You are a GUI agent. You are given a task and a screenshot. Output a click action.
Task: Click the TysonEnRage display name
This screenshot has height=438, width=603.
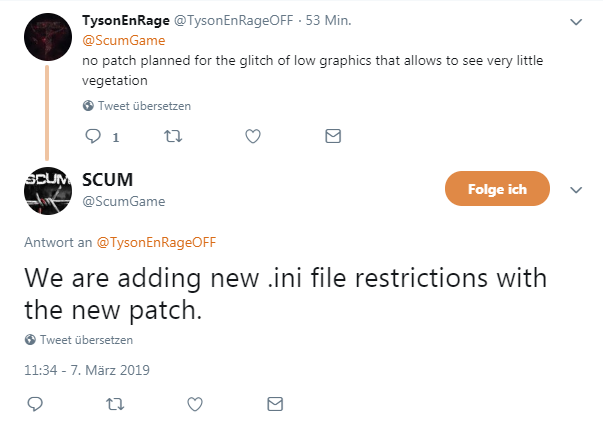(125, 21)
